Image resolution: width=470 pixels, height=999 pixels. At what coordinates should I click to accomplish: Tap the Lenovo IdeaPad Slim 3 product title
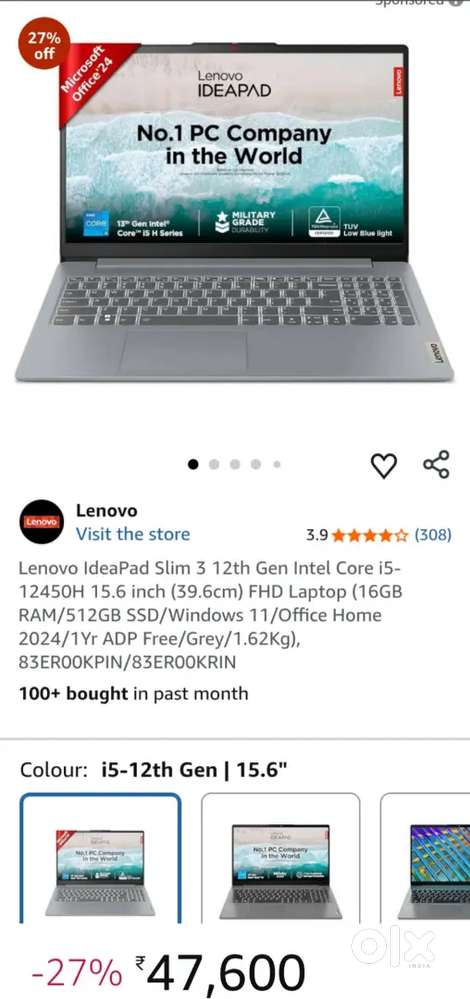pyautogui.click(x=210, y=615)
